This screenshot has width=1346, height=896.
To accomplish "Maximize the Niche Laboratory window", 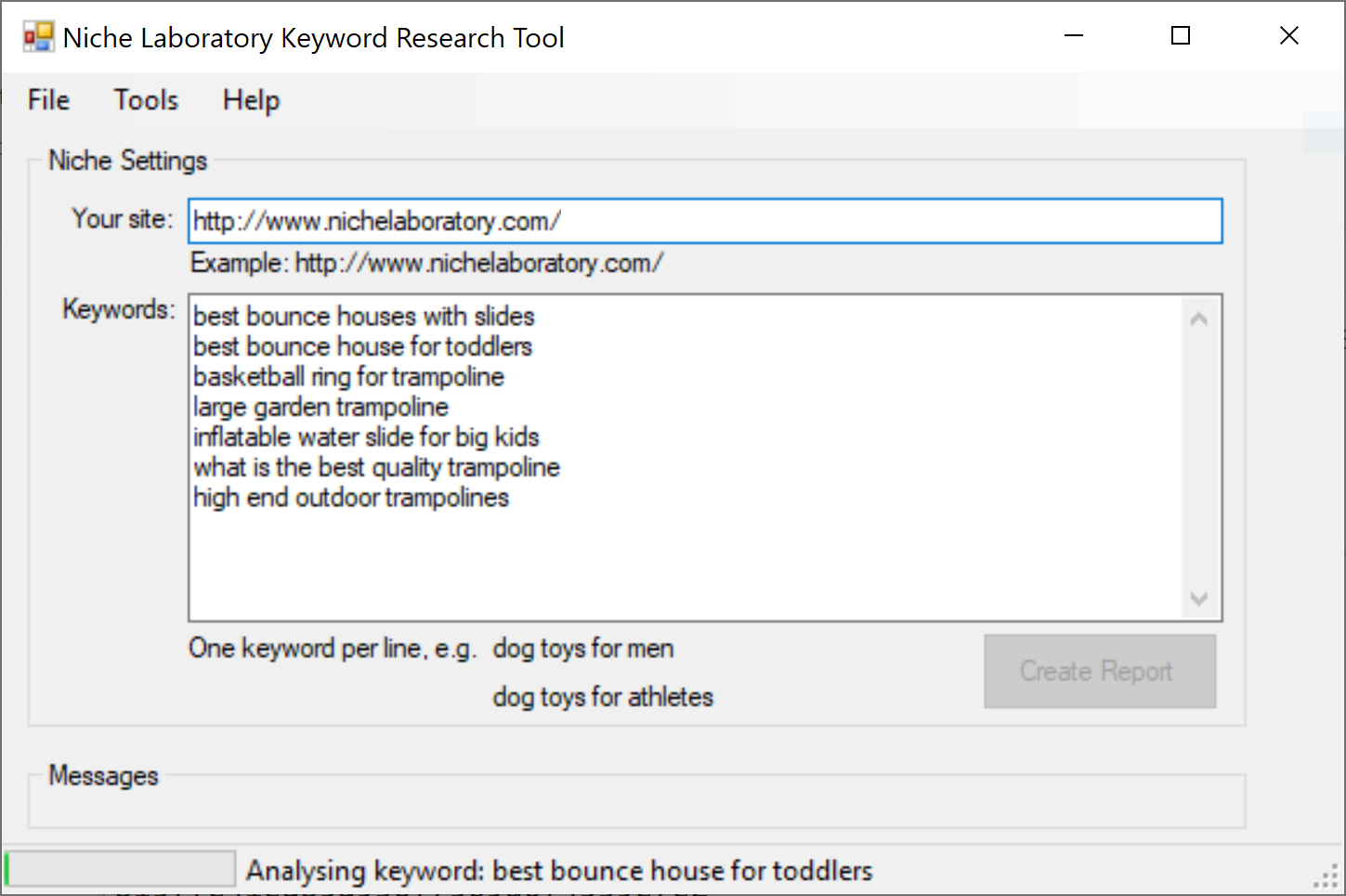I will tap(1181, 36).
